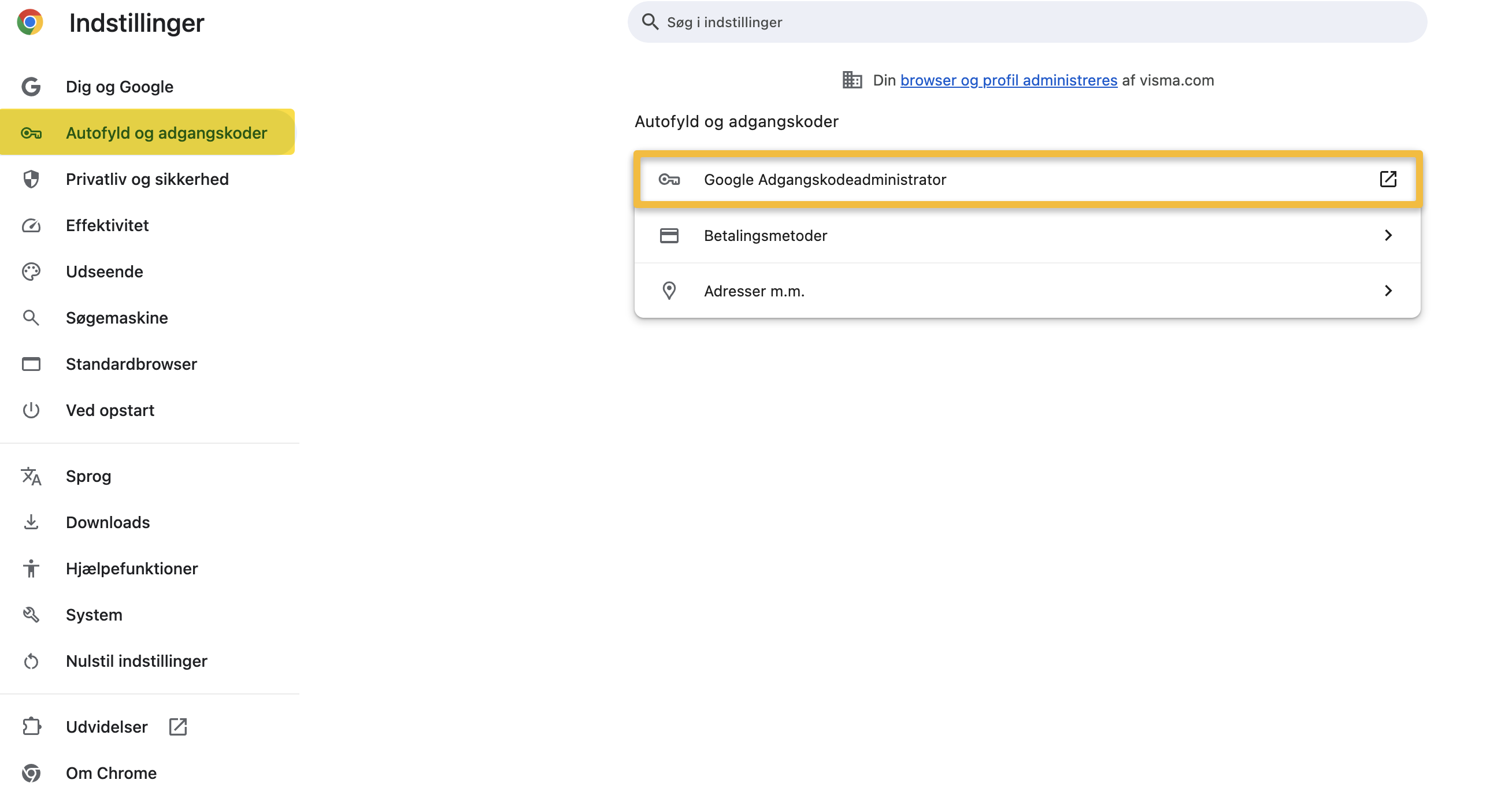Expand the Adresser m.m. section
Screen dimensions: 1512x802
pos(1388,291)
